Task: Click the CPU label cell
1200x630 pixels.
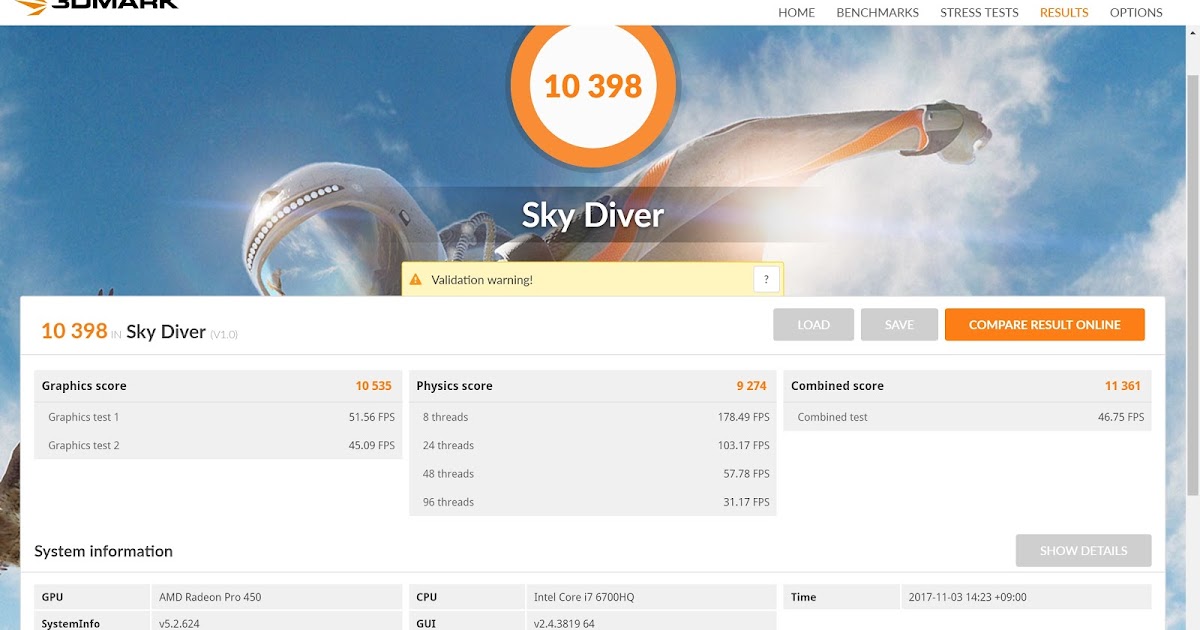Action: tap(467, 597)
